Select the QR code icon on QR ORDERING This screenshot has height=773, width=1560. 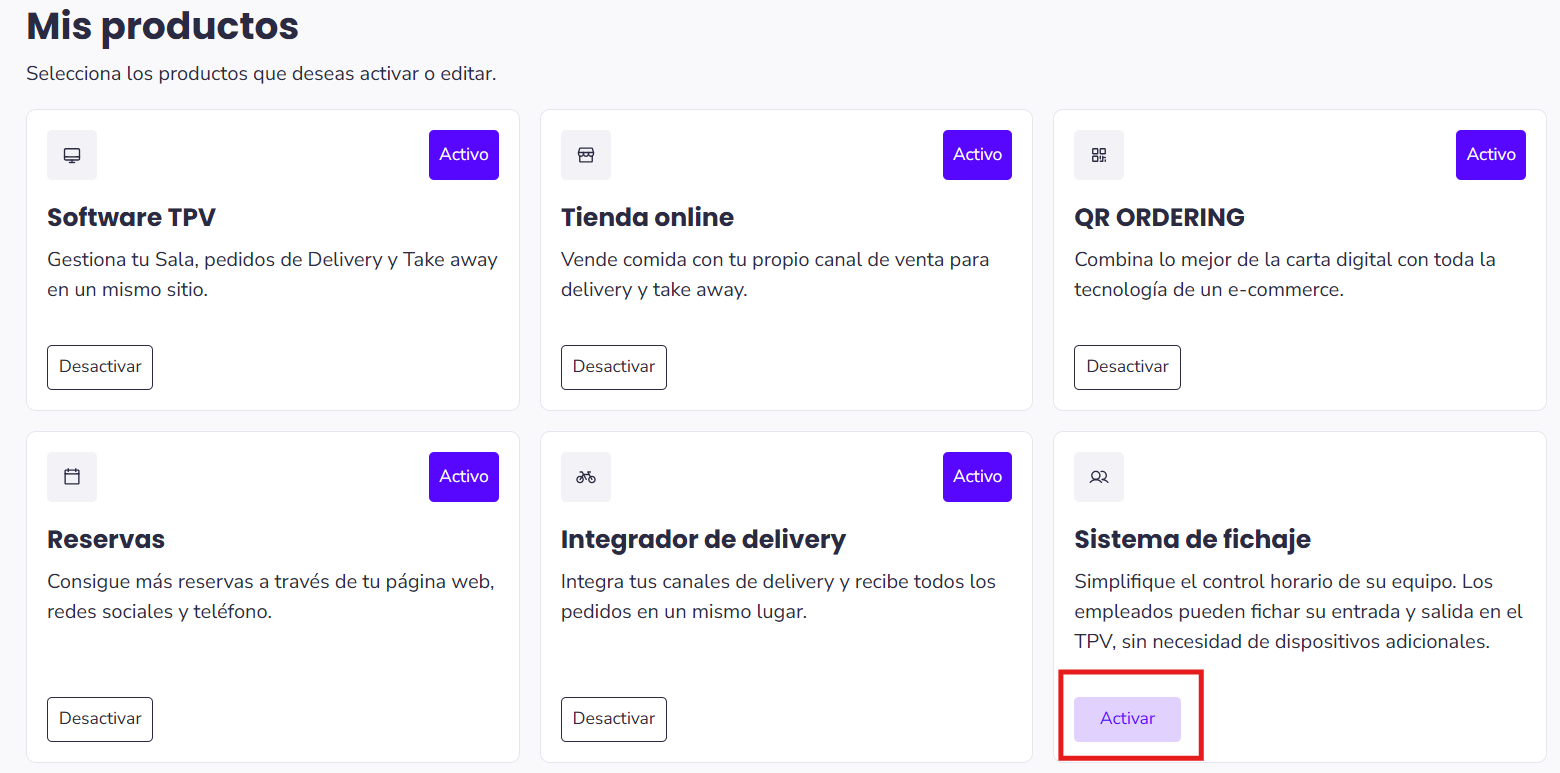pyautogui.click(x=1099, y=155)
